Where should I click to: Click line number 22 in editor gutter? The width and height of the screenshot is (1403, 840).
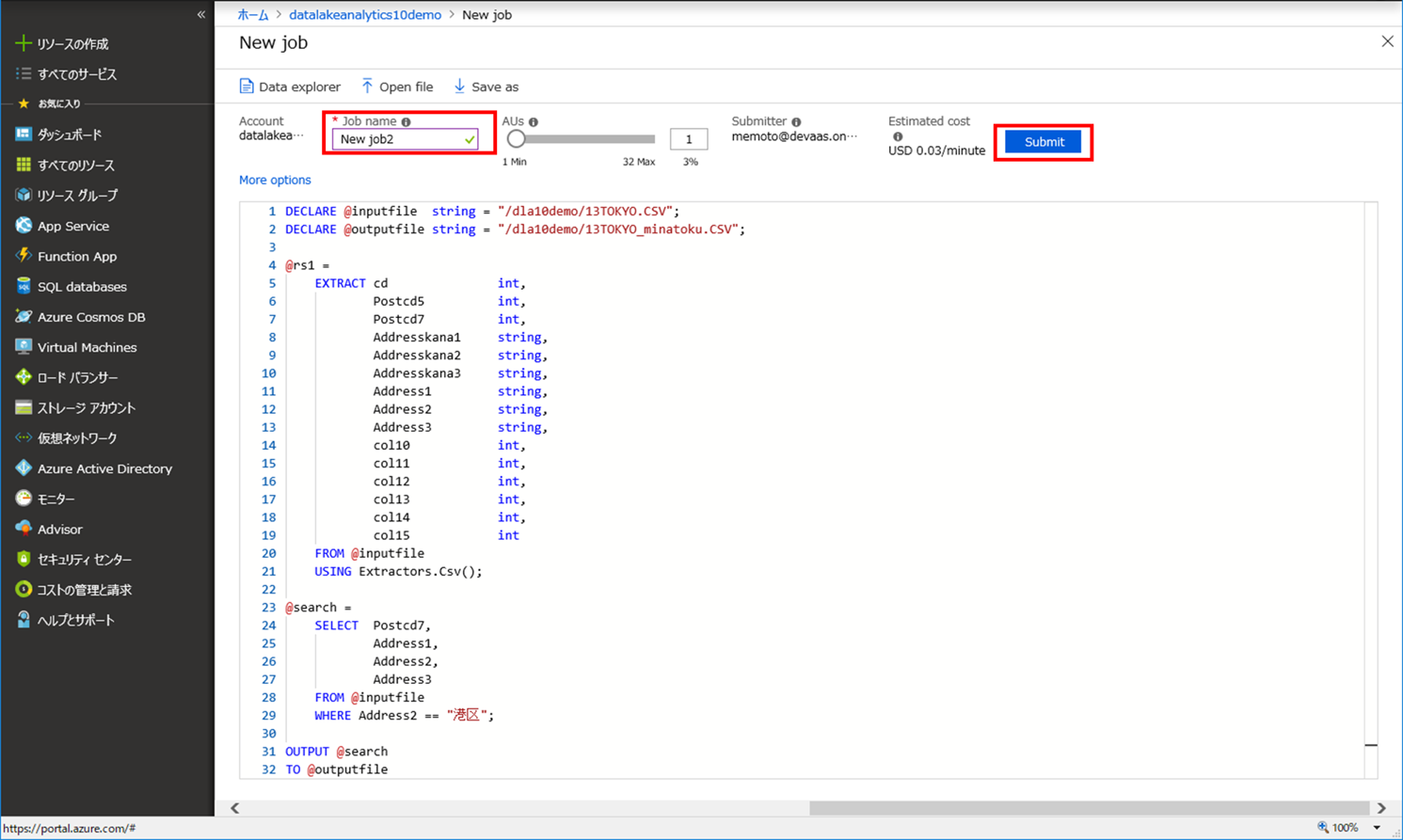pos(268,590)
